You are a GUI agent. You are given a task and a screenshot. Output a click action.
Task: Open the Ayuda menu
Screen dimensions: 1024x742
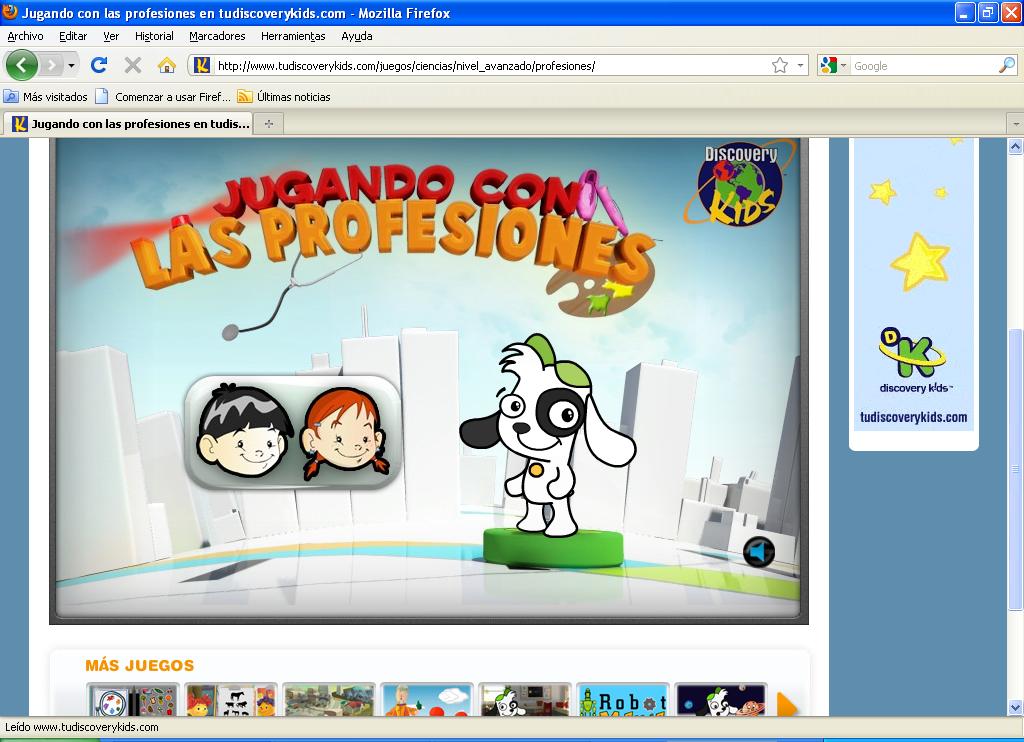(x=357, y=36)
